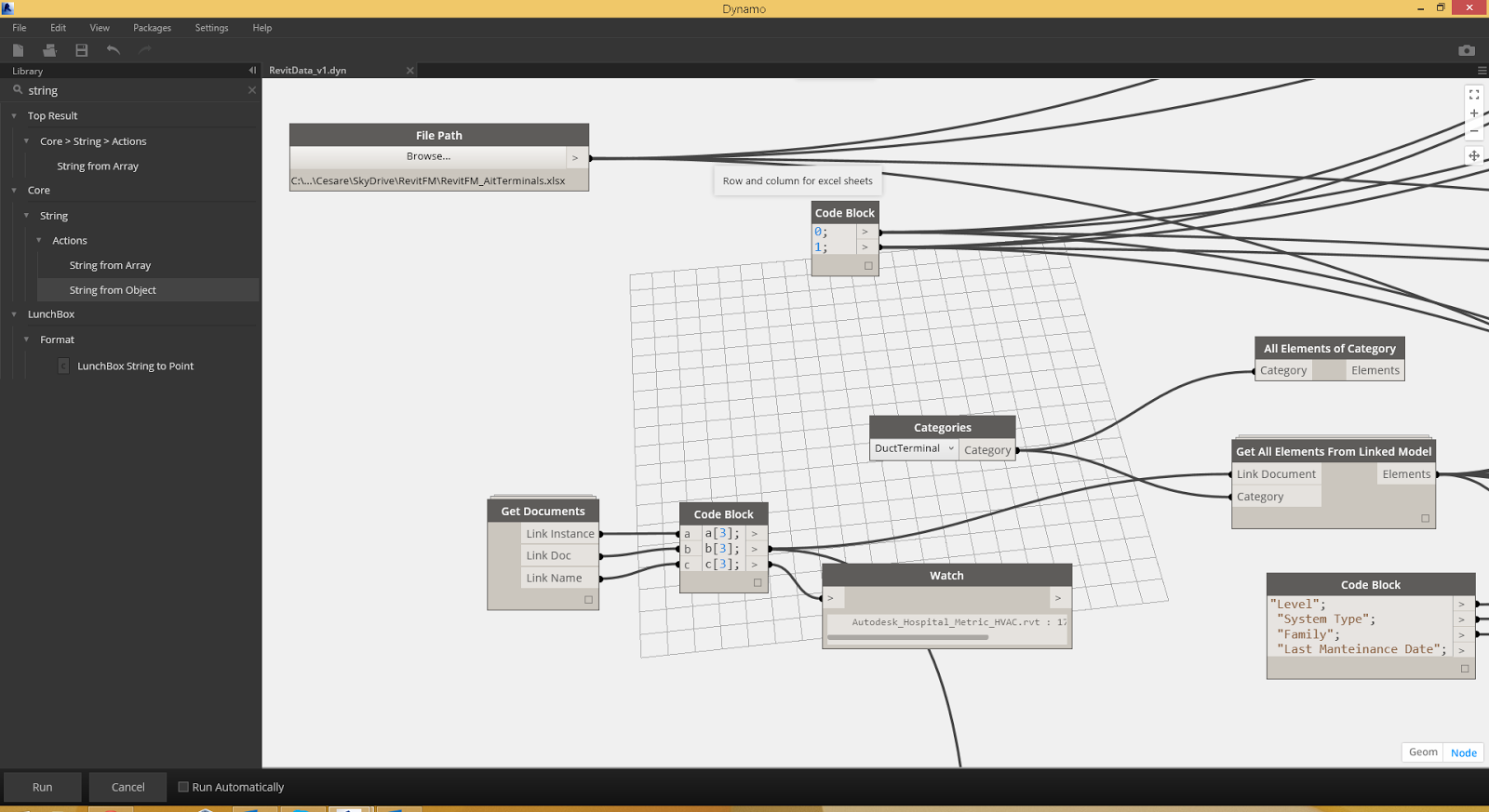Viewport: 1489px width, 812px height.
Task: Click the Save icon in toolbar
Action: [x=82, y=50]
